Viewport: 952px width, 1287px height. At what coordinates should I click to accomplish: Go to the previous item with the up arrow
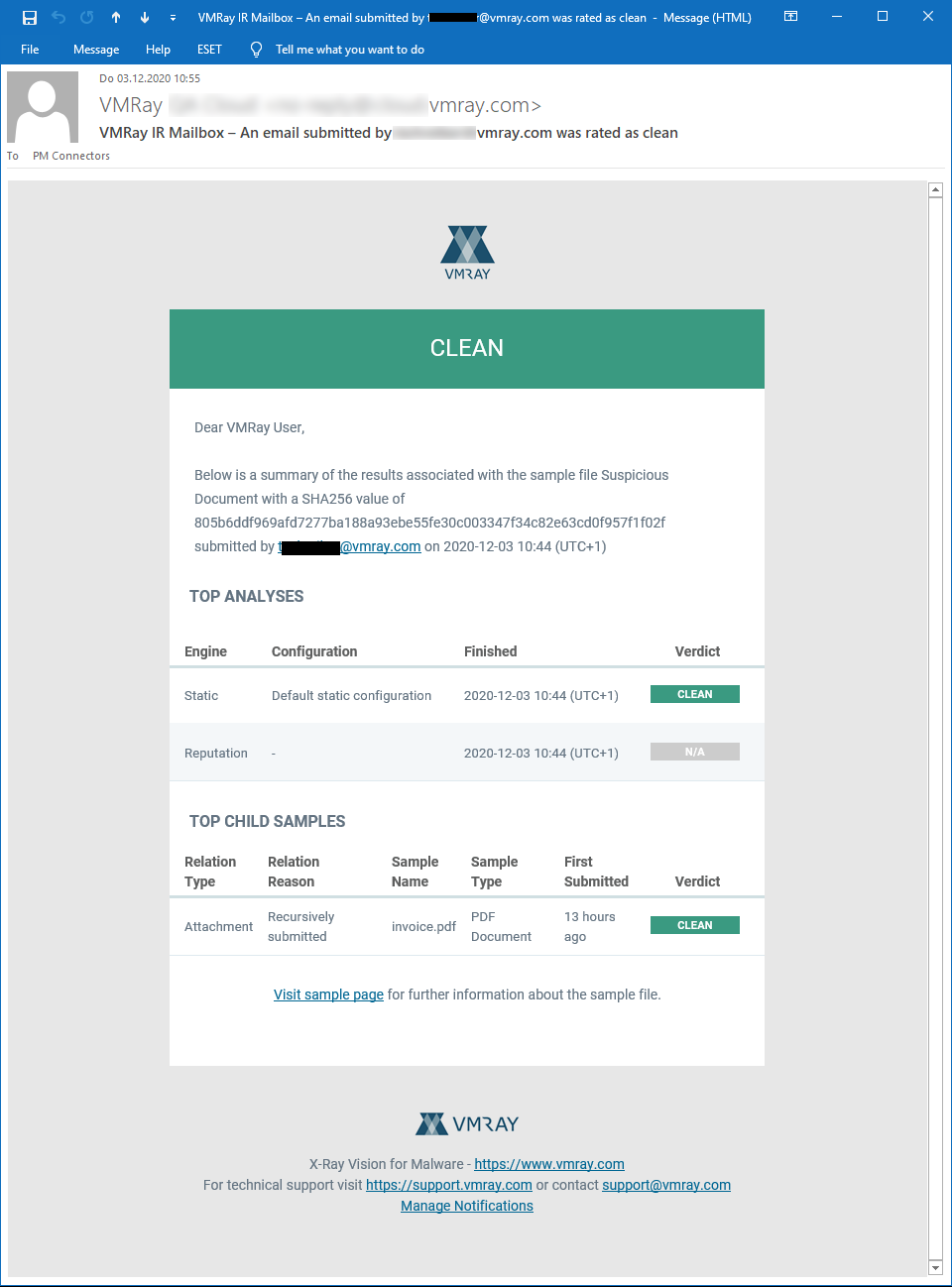pyautogui.click(x=115, y=17)
